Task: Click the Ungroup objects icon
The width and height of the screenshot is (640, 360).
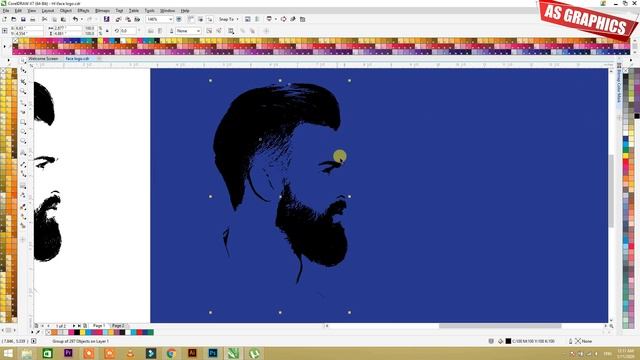Action: 209,31
